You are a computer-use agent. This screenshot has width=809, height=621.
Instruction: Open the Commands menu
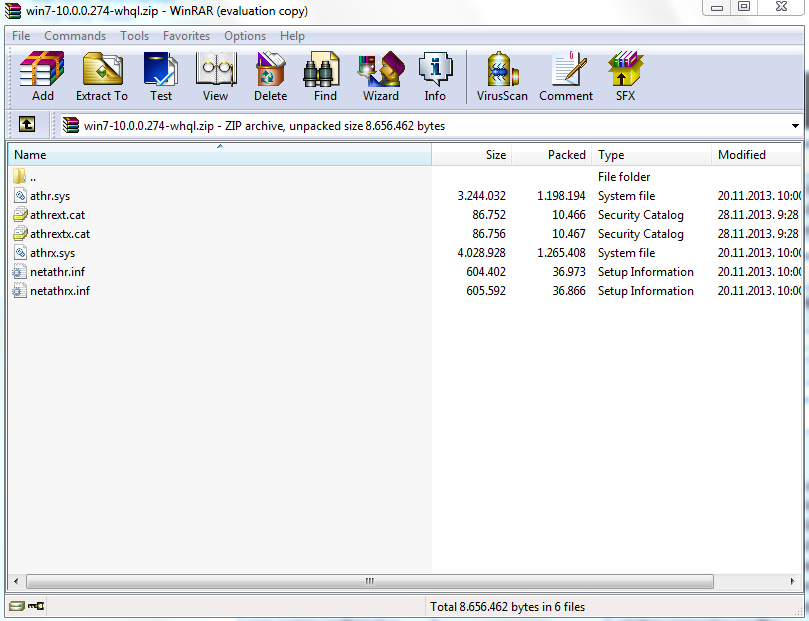tap(75, 36)
